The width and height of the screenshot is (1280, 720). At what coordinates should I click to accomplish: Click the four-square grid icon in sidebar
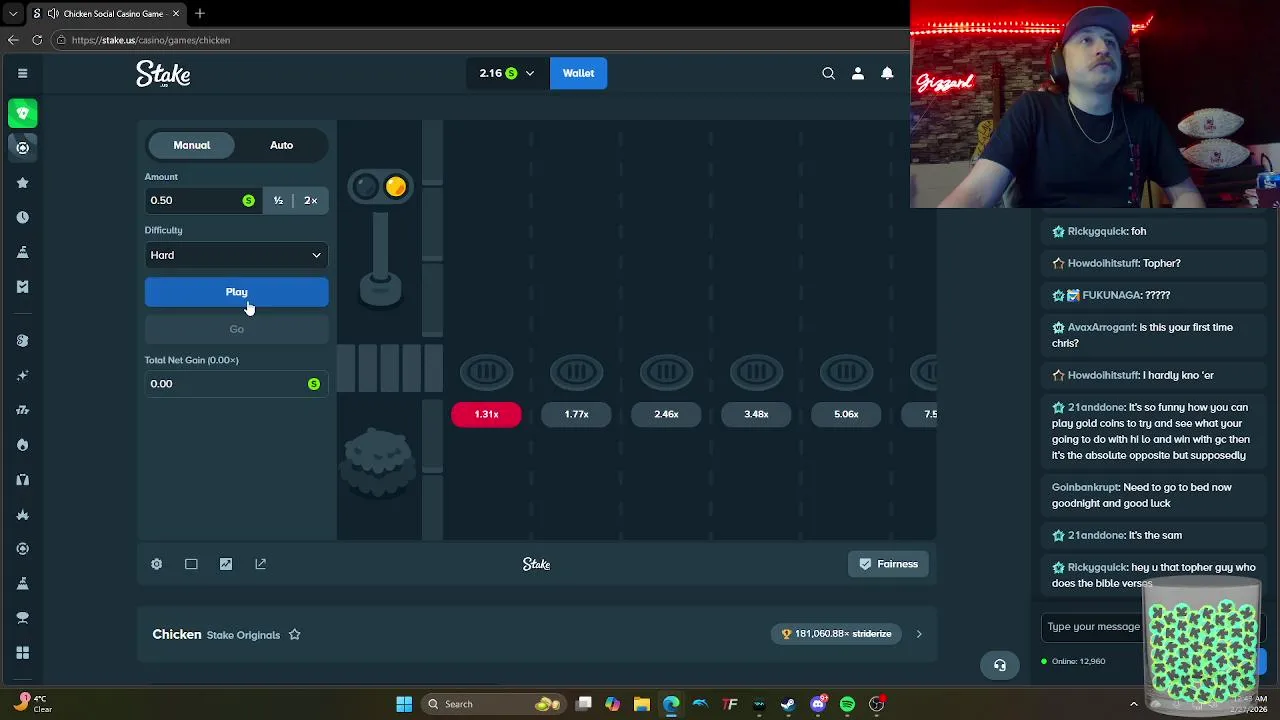pos(23,653)
